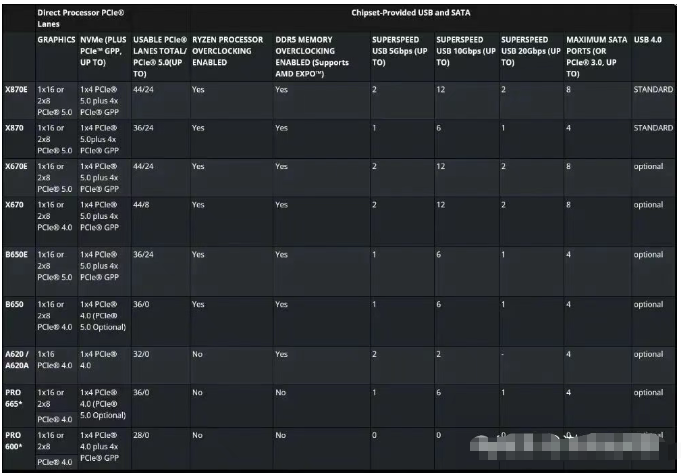The image size is (681, 476).
Task: Click SATA ports value '4' in B650E row
Action: [568, 255]
